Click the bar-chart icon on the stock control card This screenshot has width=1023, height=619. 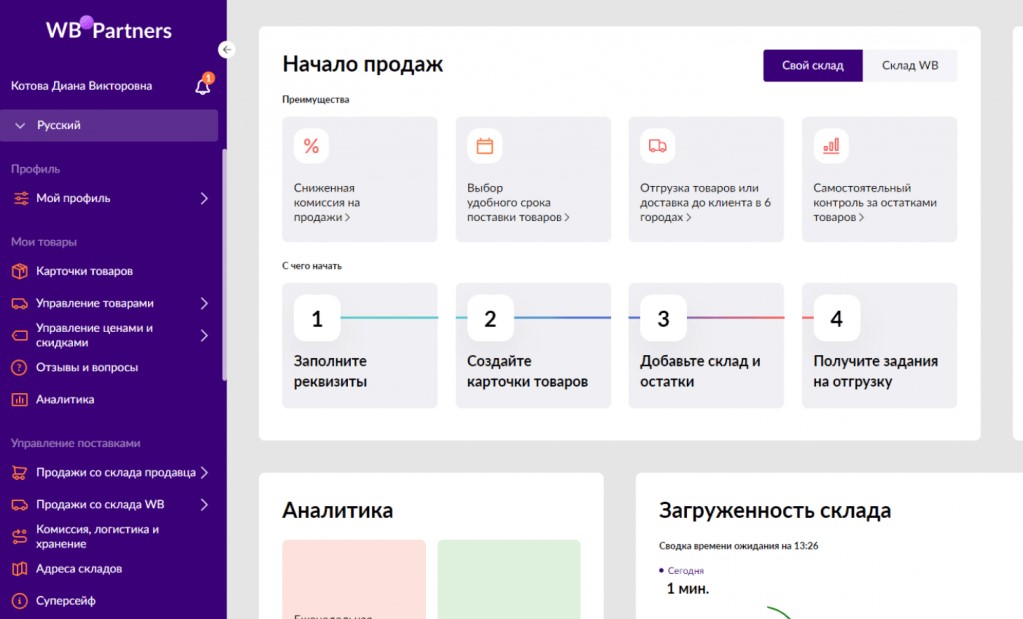coord(831,146)
